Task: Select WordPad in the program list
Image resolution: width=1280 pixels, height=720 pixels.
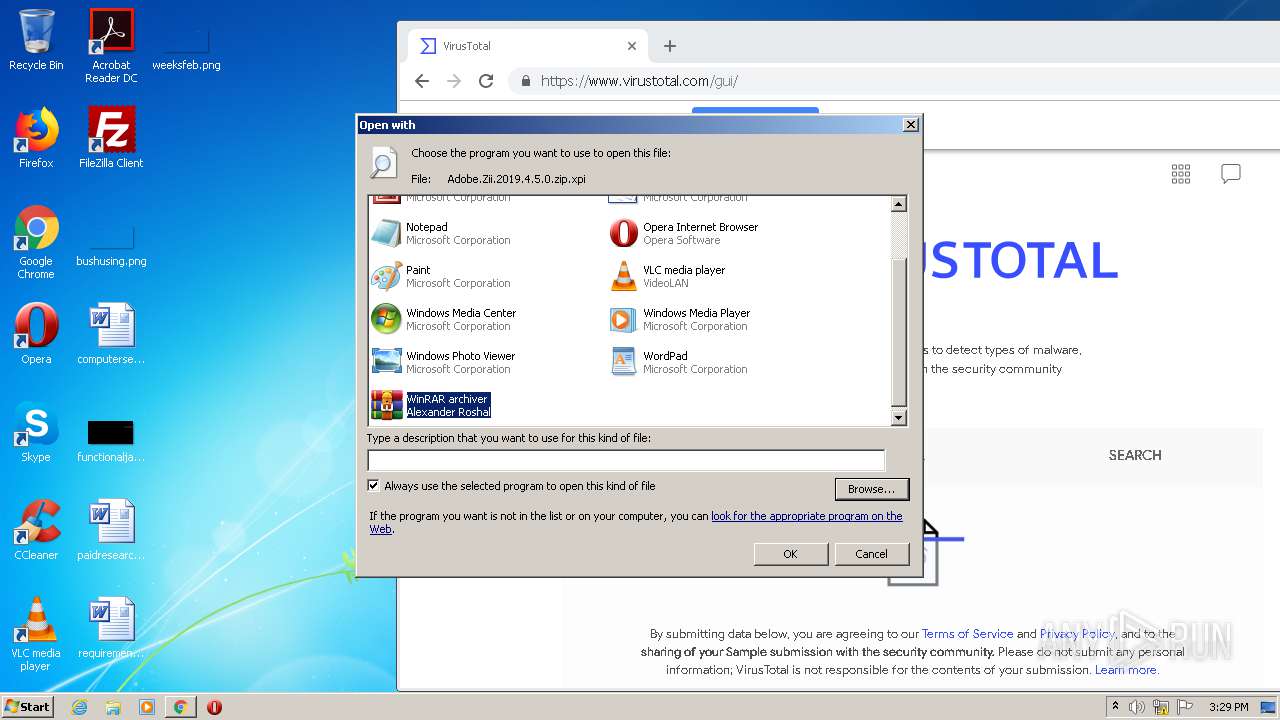Action: point(679,362)
